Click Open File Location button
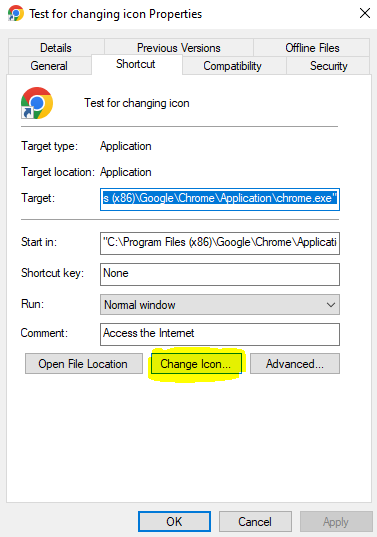The image size is (377, 537). [84, 364]
